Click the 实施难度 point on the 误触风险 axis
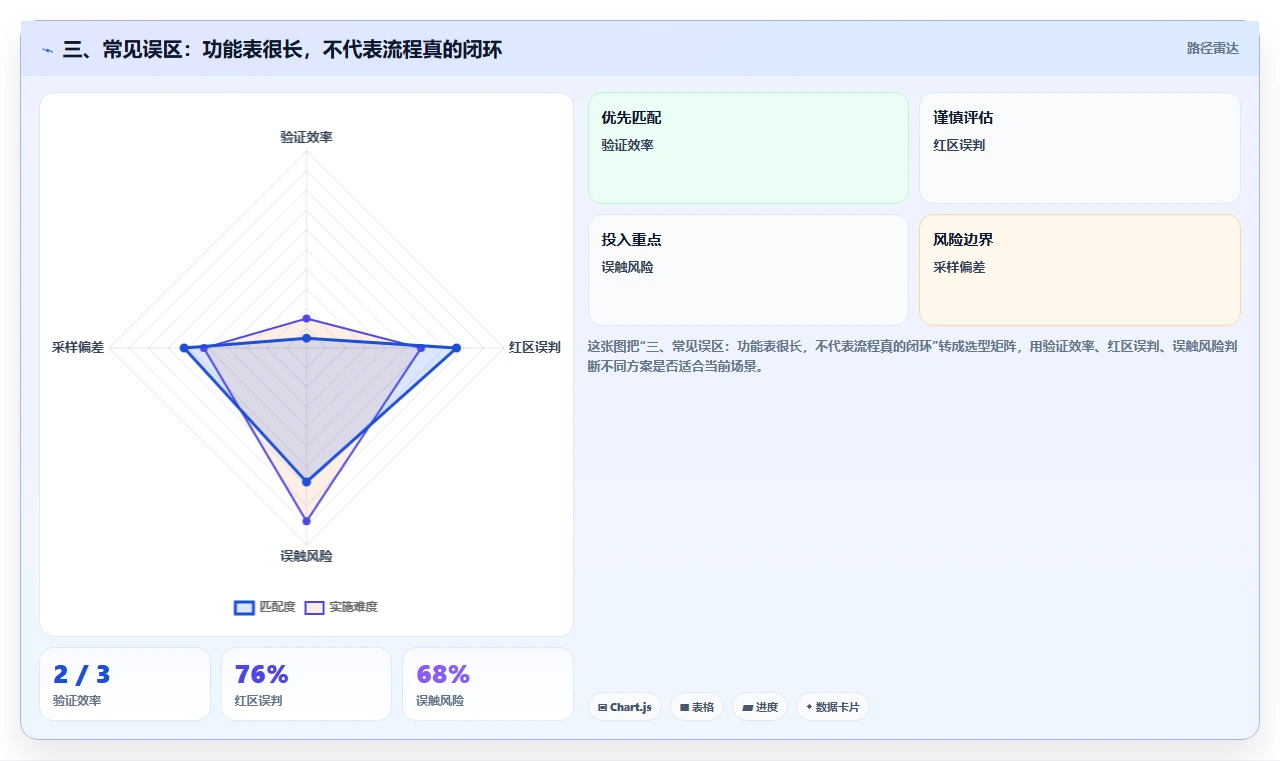 [307, 521]
